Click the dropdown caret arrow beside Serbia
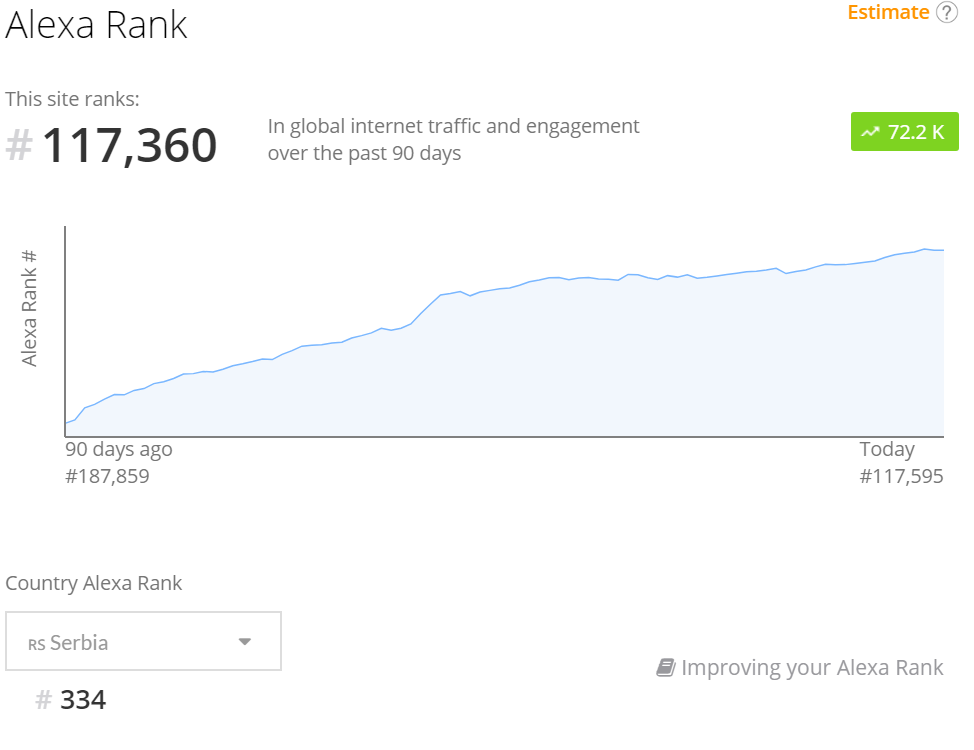Image resolution: width=974 pixels, height=750 pixels. (x=245, y=642)
